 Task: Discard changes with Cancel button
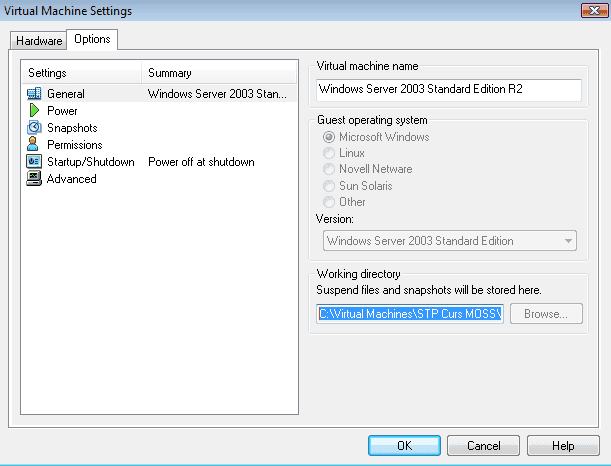click(x=484, y=445)
